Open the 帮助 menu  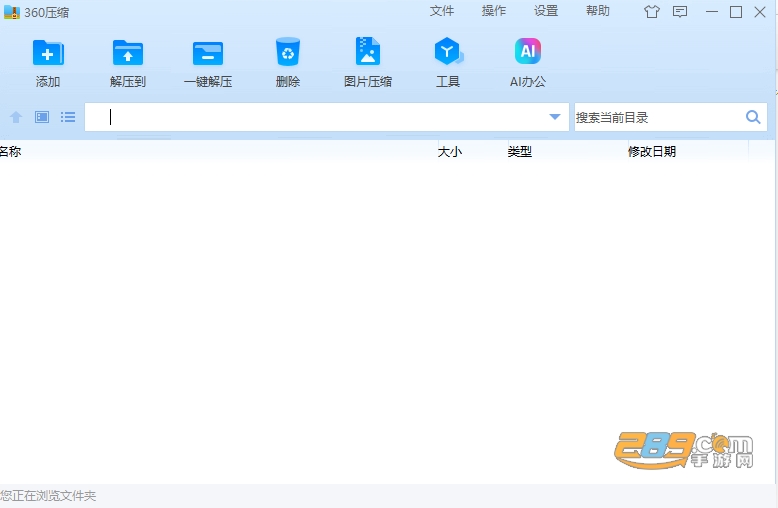click(x=597, y=11)
